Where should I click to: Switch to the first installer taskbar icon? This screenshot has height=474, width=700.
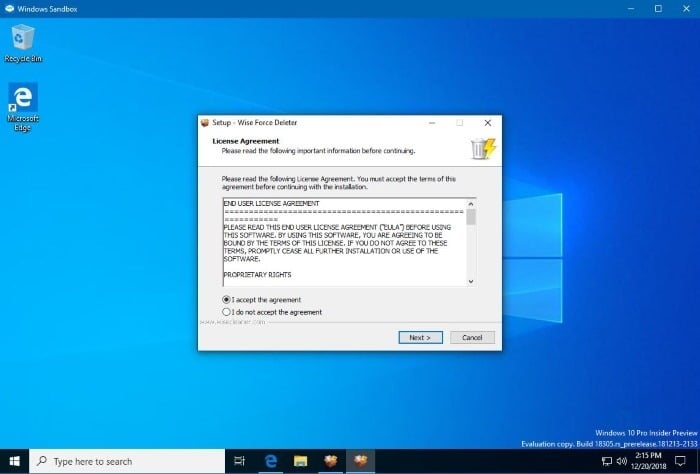click(331, 461)
